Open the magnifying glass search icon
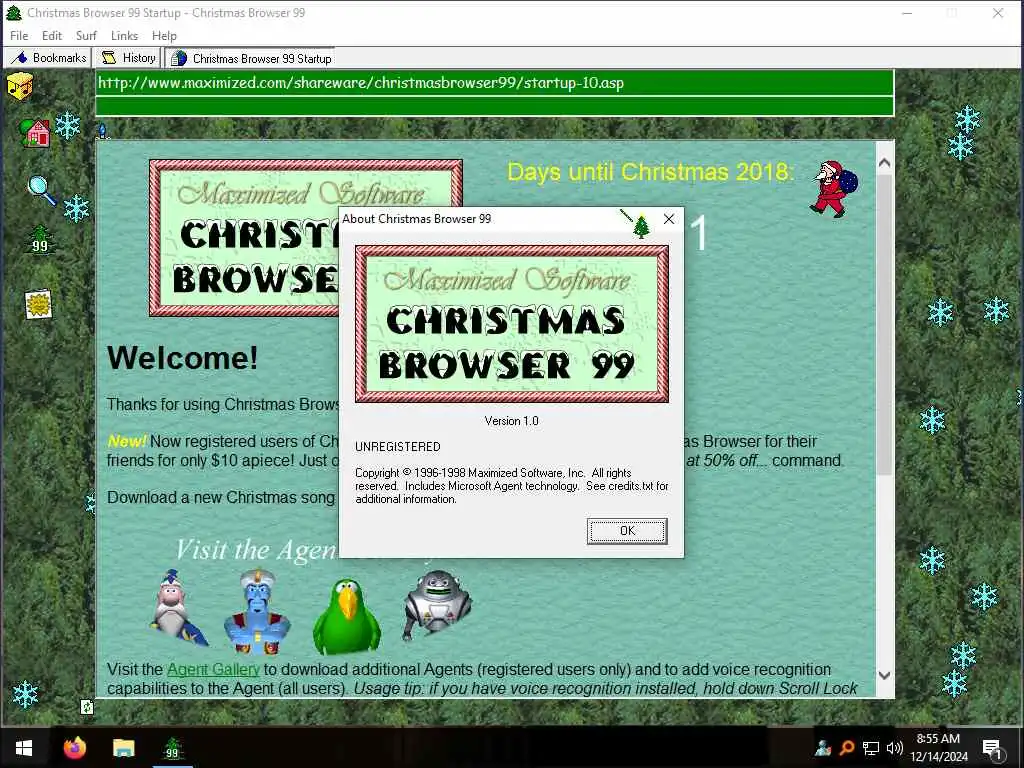Image resolution: width=1024 pixels, height=768 pixels. coord(41,191)
